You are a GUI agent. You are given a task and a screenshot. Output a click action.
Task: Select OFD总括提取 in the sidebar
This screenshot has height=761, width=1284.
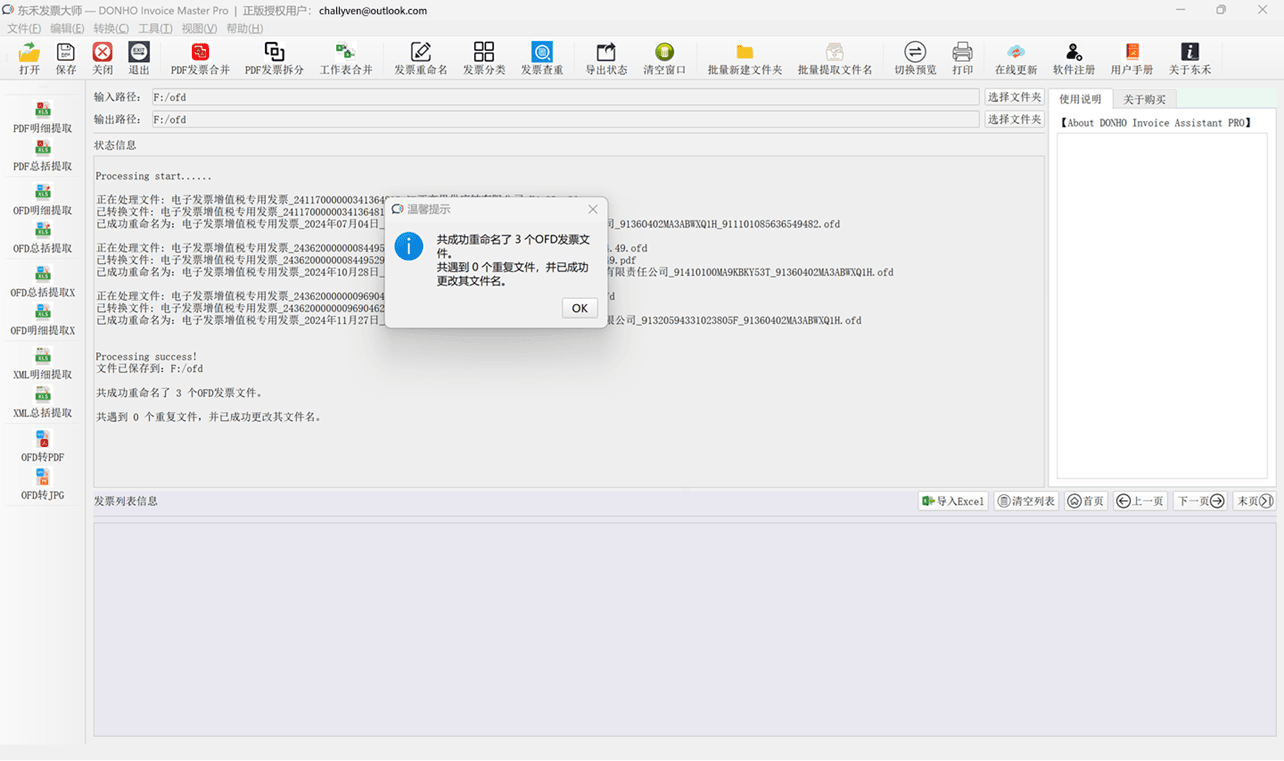(43, 238)
